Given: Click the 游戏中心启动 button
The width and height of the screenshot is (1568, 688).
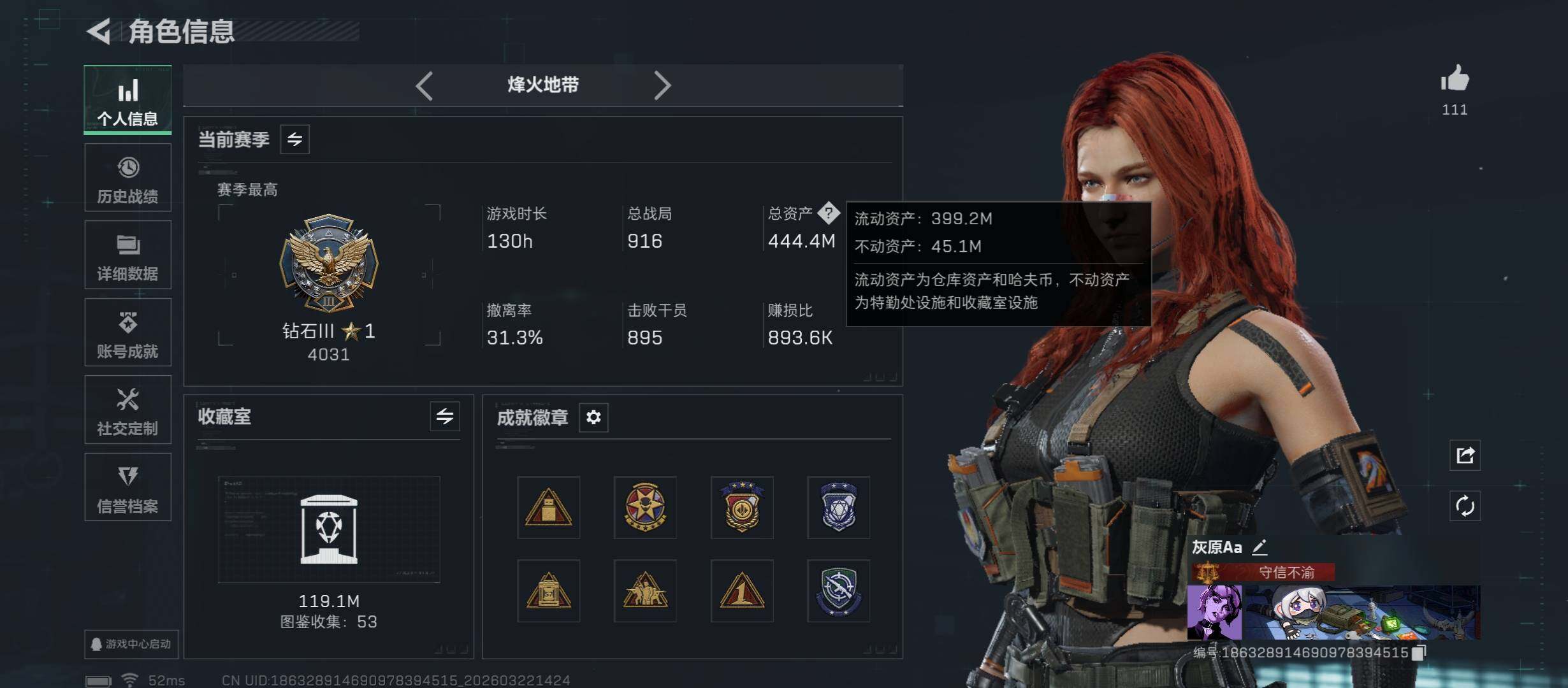Looking at the screenshot, I should 131,644.
